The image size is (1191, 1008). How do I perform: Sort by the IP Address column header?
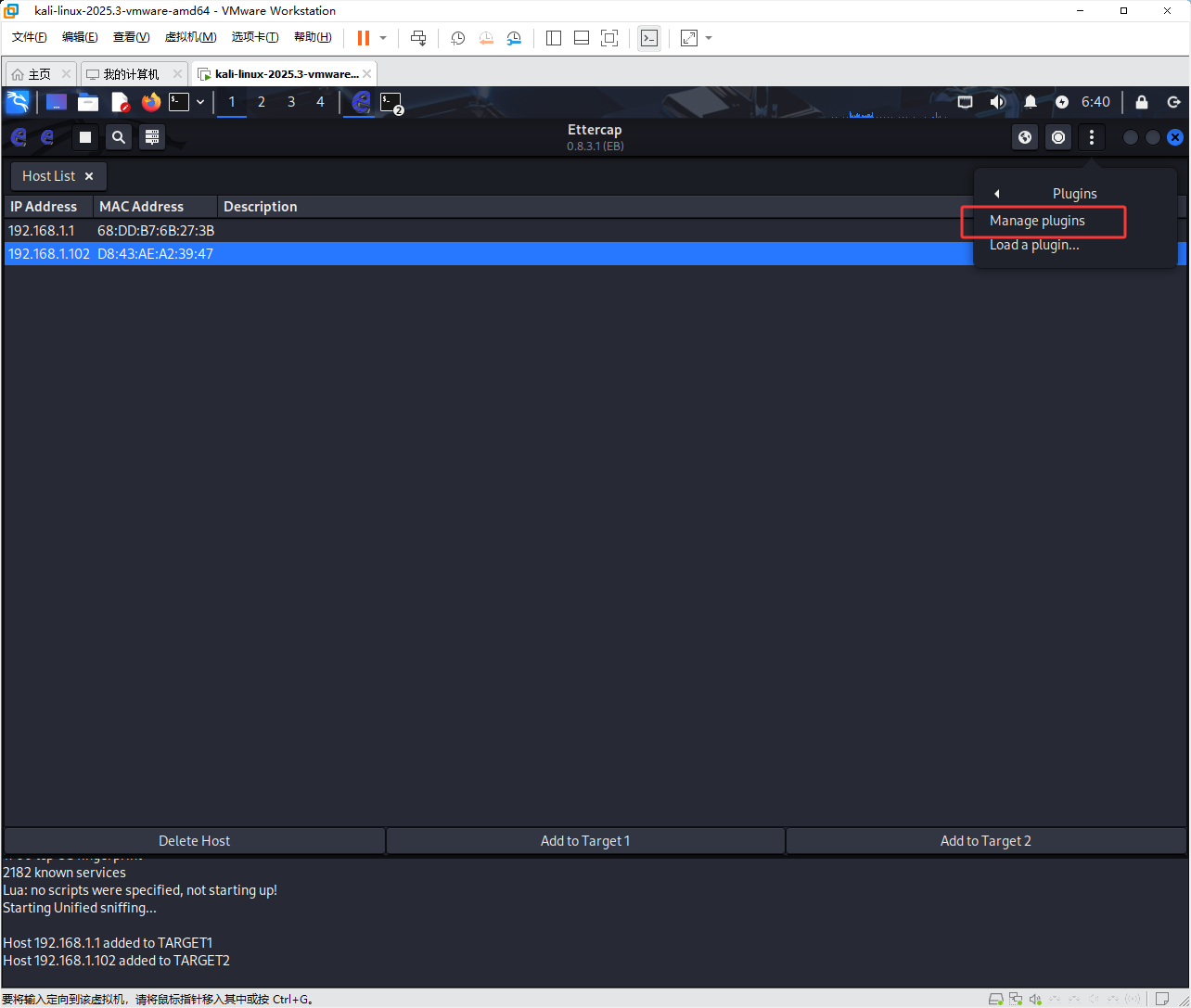click(48, 207)
